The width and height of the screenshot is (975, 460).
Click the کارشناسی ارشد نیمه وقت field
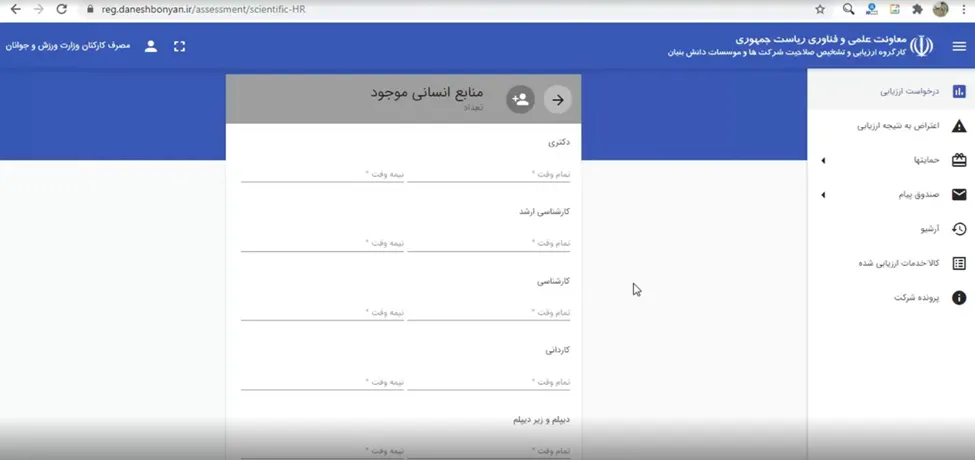tap(322, 243)
